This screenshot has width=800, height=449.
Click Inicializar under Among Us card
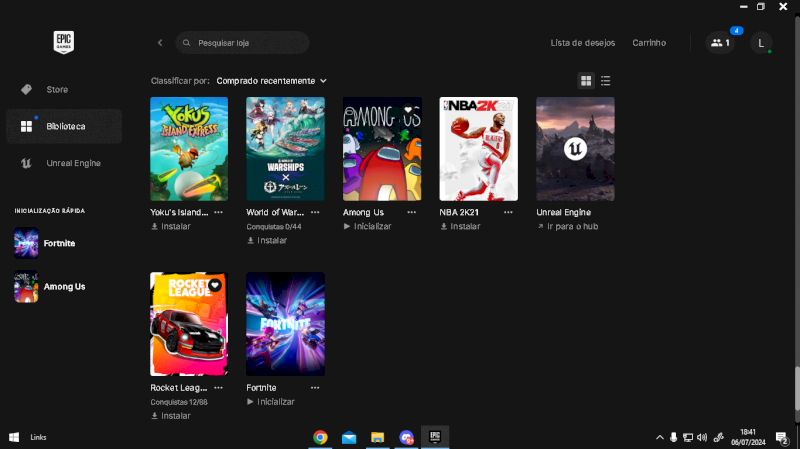pos(367,227)
